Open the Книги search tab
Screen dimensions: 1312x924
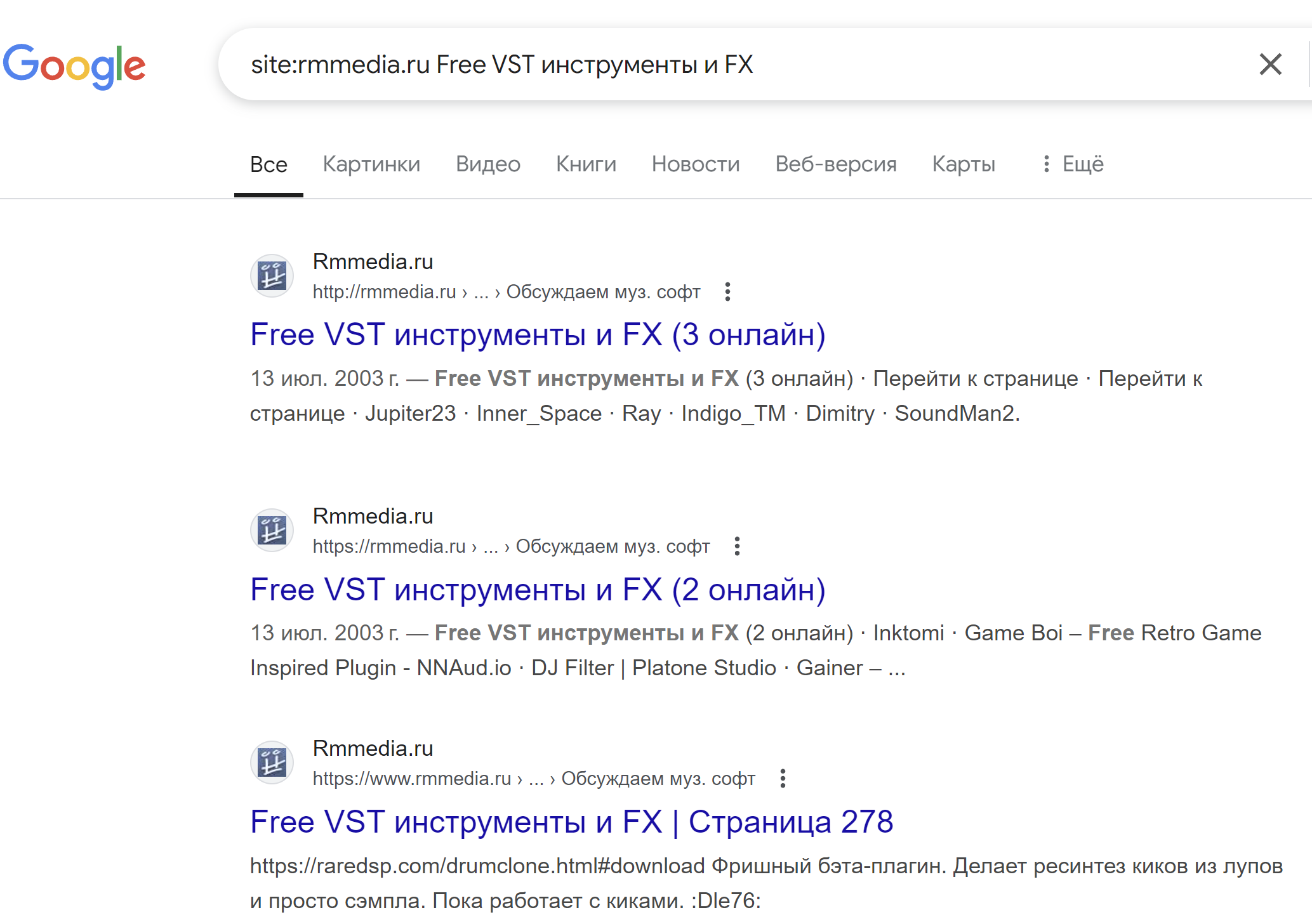[586, 164]
